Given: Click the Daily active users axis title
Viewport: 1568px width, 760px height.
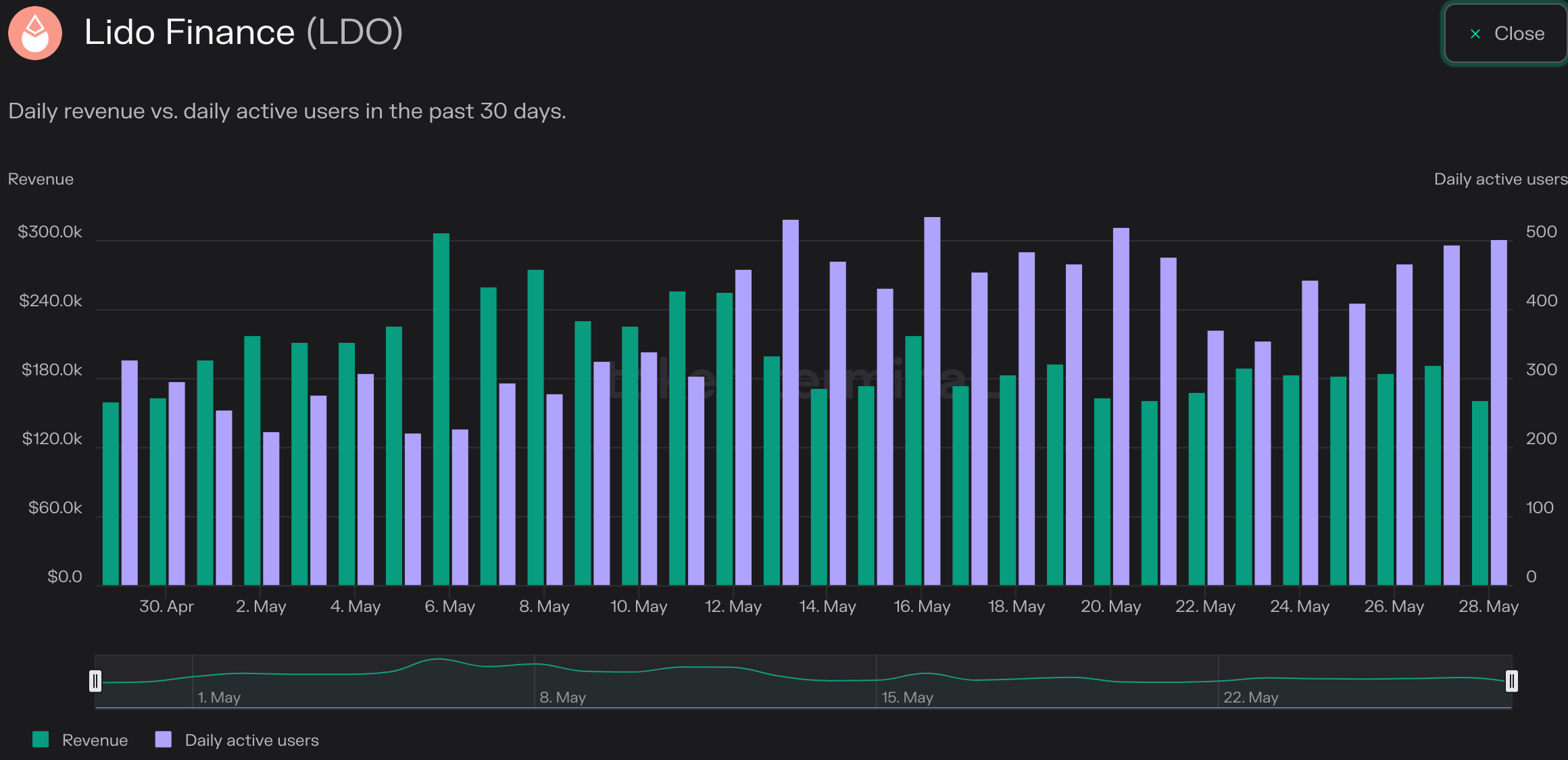Looking at the screenshot, I should tap(1500, 179).
